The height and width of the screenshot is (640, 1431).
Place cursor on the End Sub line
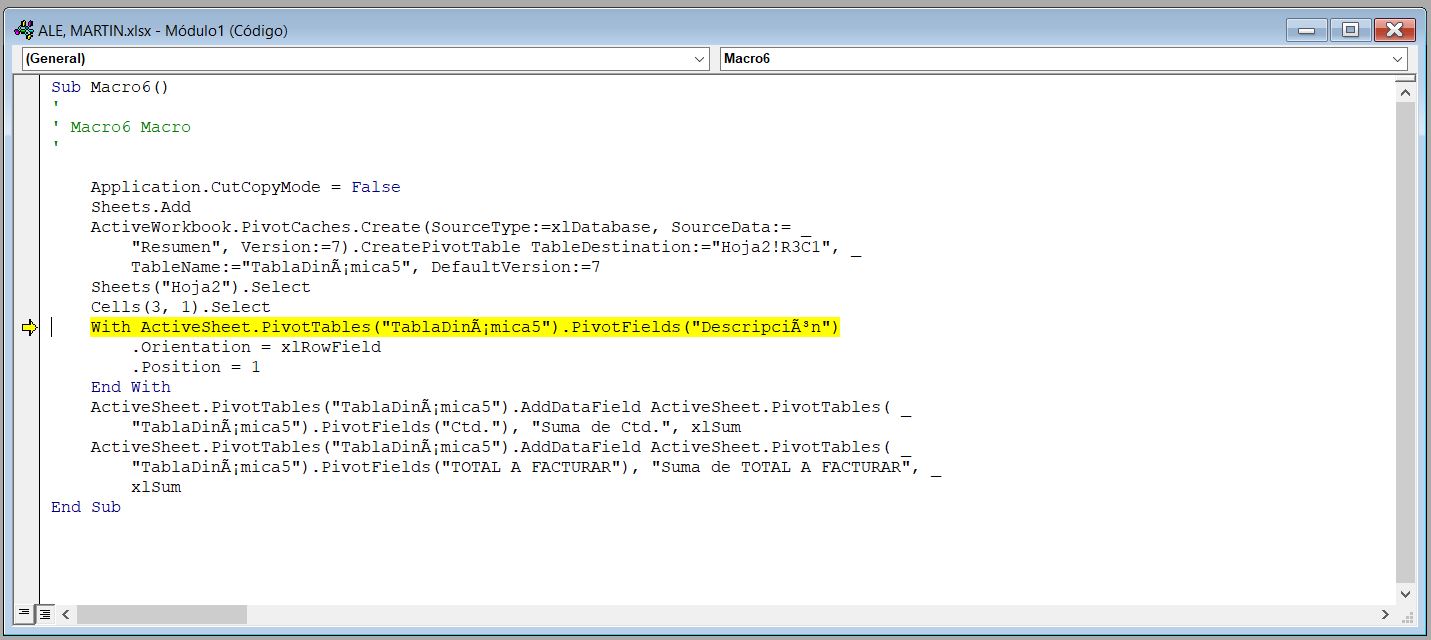(x=85, y=507)
